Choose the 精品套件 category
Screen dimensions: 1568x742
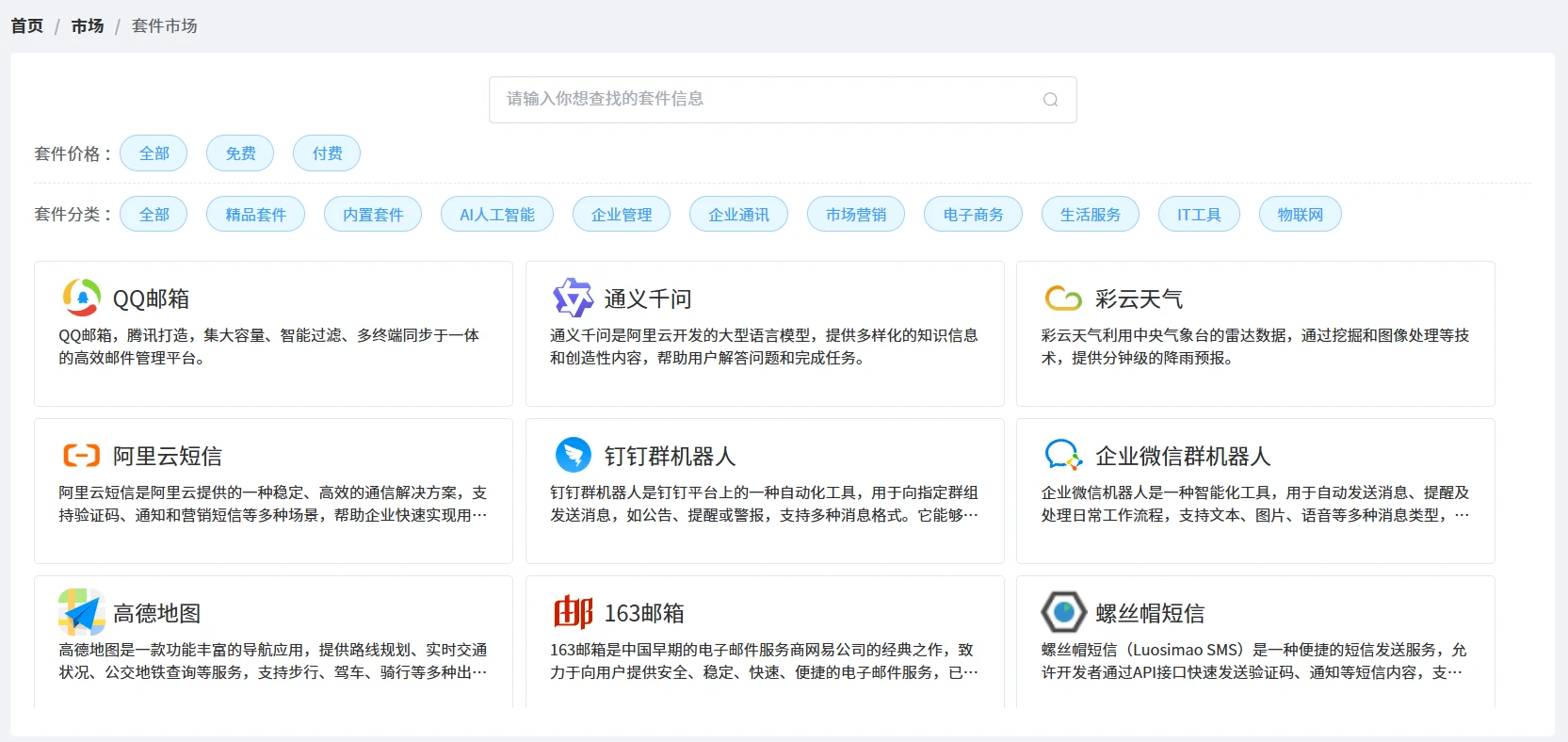255,215
